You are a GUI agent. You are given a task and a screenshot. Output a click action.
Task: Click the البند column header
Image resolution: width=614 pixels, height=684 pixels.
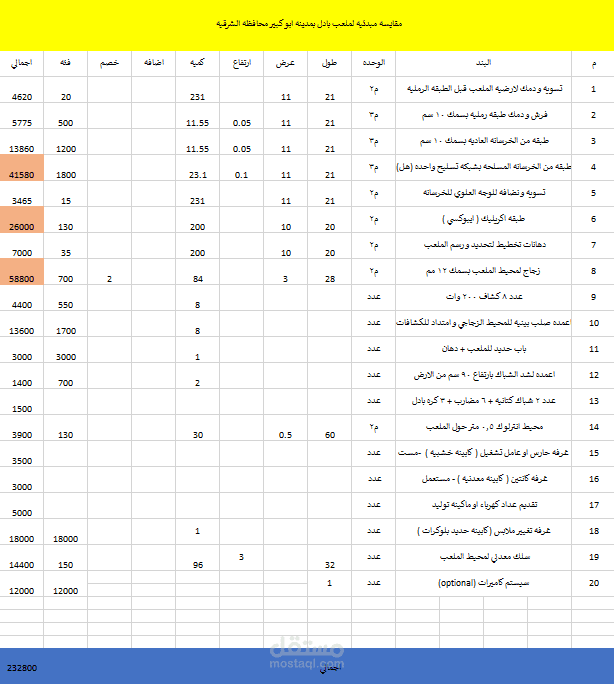click(x=484, y=64)
